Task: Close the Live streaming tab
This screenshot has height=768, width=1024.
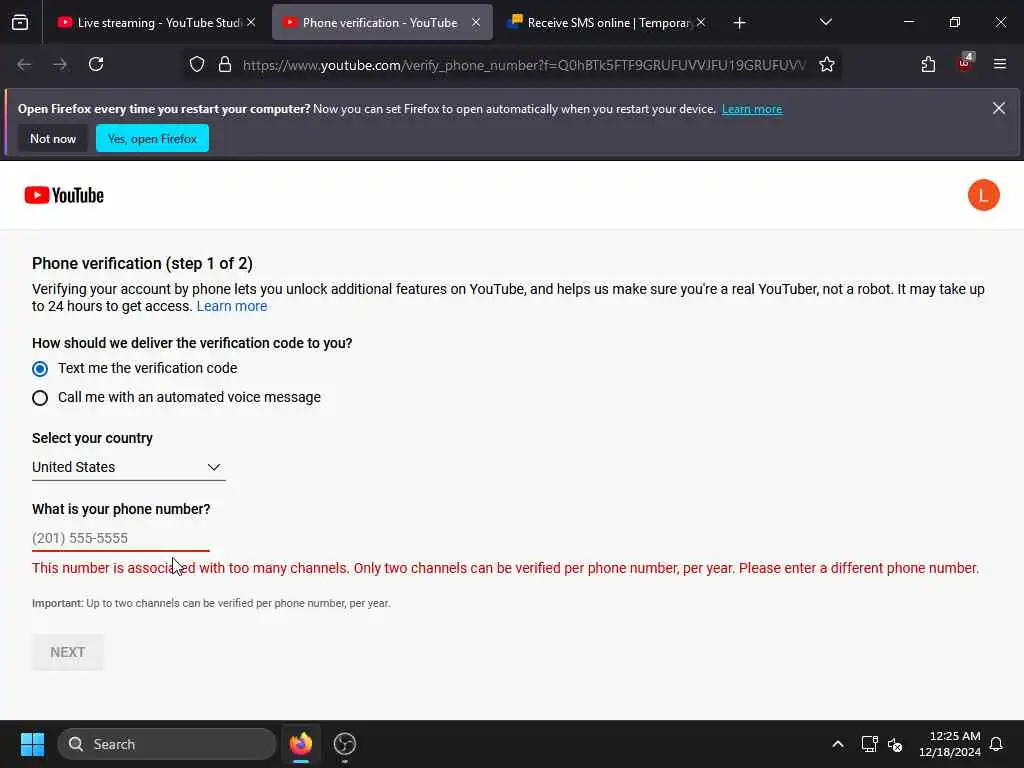Action: 251,23
